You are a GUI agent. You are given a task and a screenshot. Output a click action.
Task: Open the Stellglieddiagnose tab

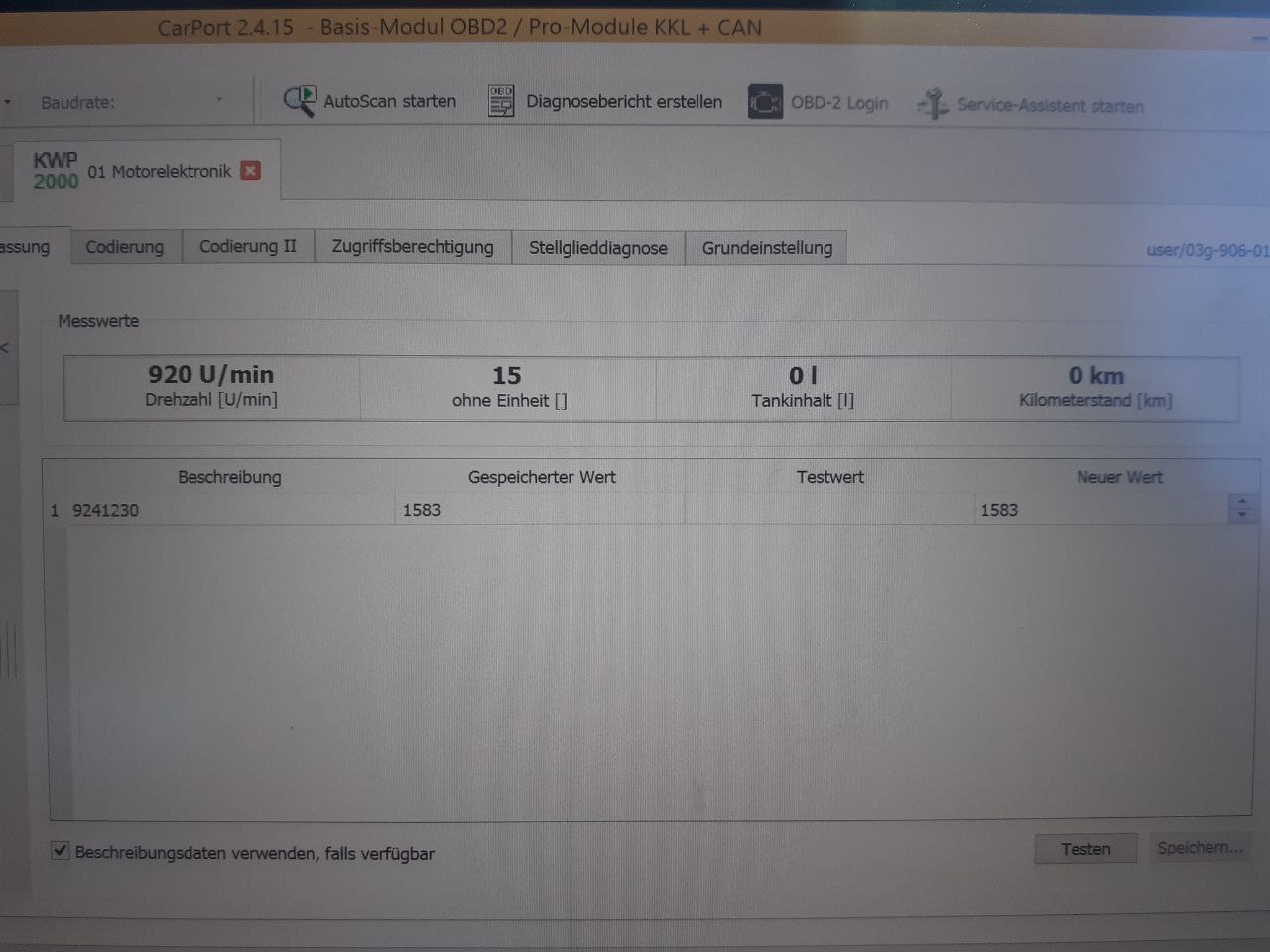(598, 248)
